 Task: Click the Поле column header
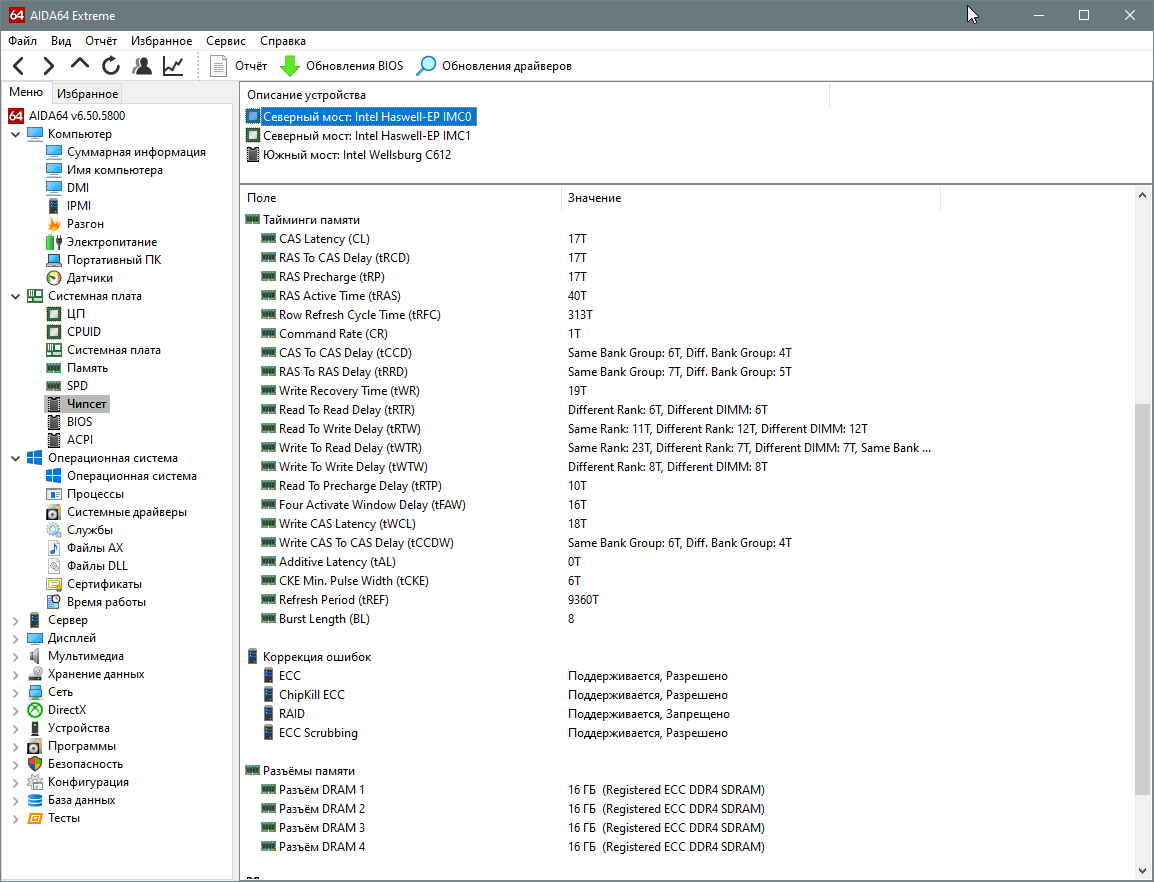coord(400,198)
